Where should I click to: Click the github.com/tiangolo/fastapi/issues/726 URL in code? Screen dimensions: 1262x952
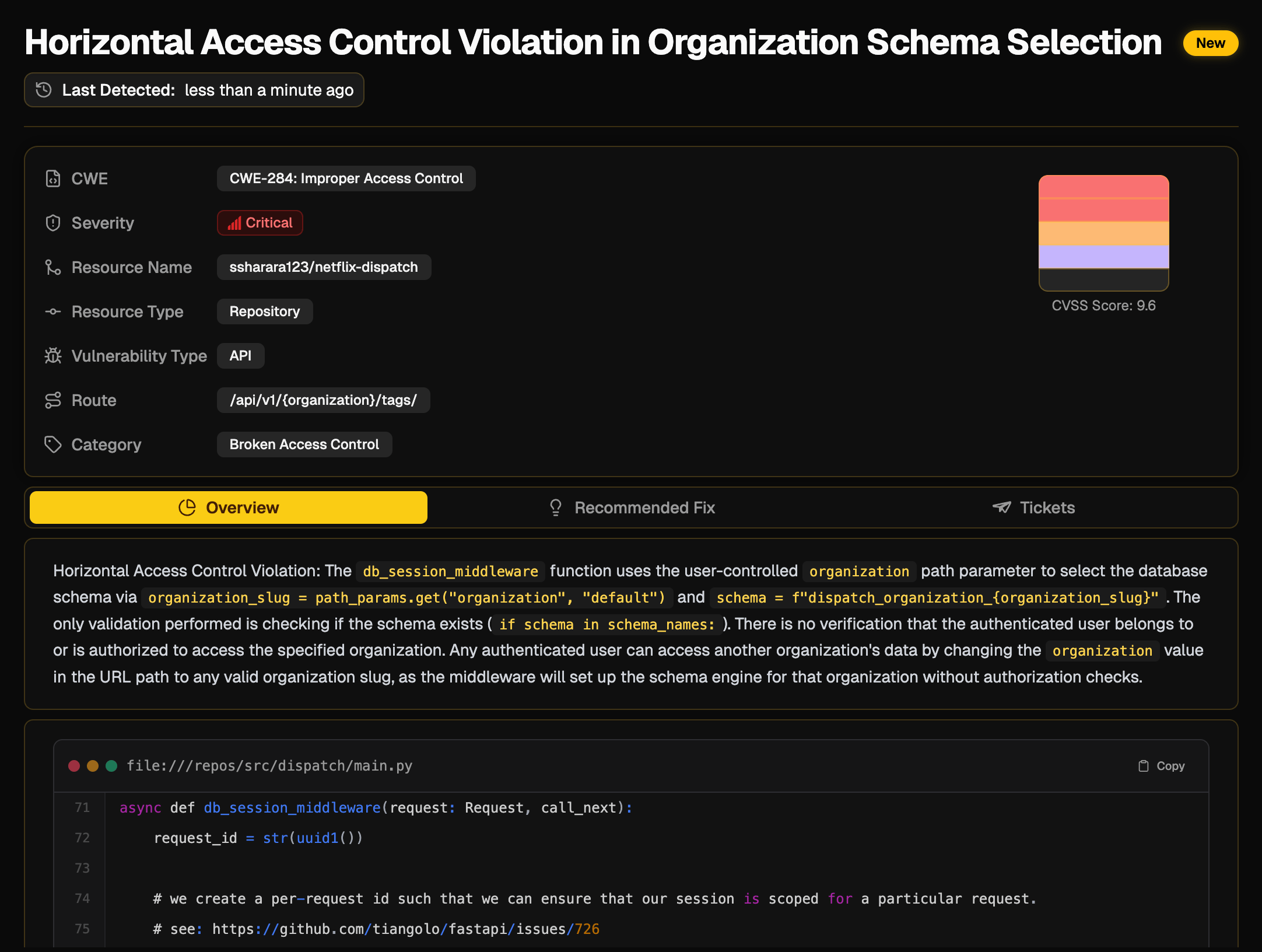(406, 929)
